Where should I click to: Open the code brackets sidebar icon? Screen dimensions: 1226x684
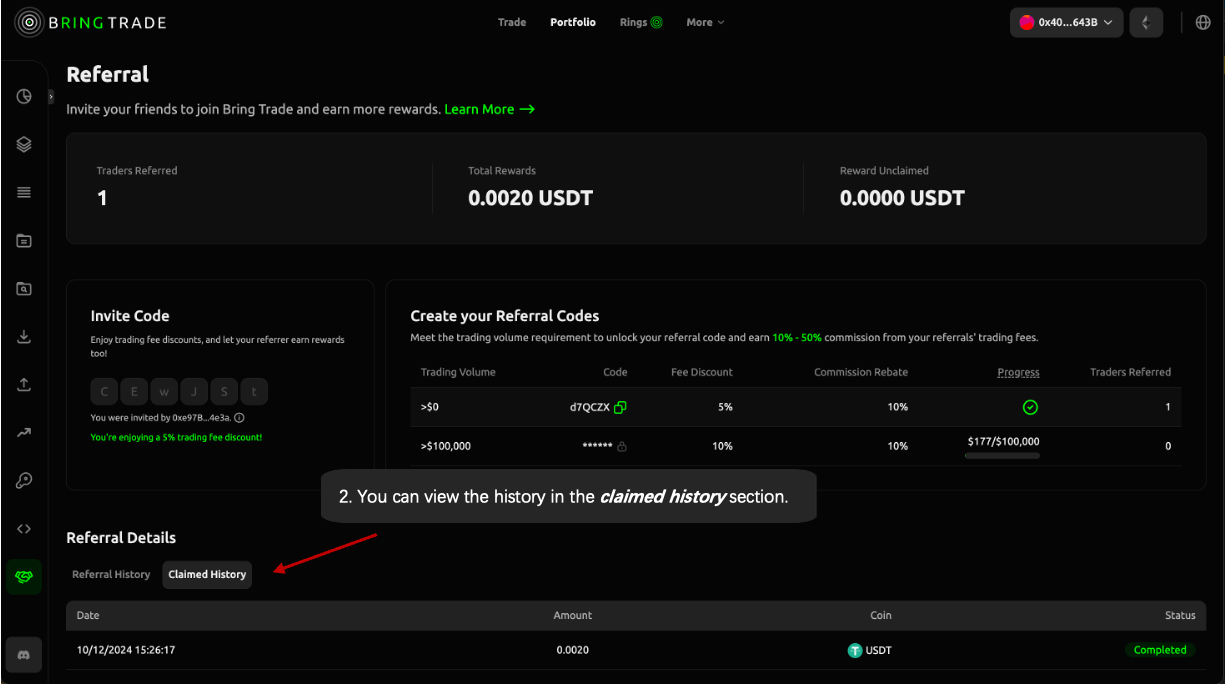pyautogui.click(x=24, y=529)
